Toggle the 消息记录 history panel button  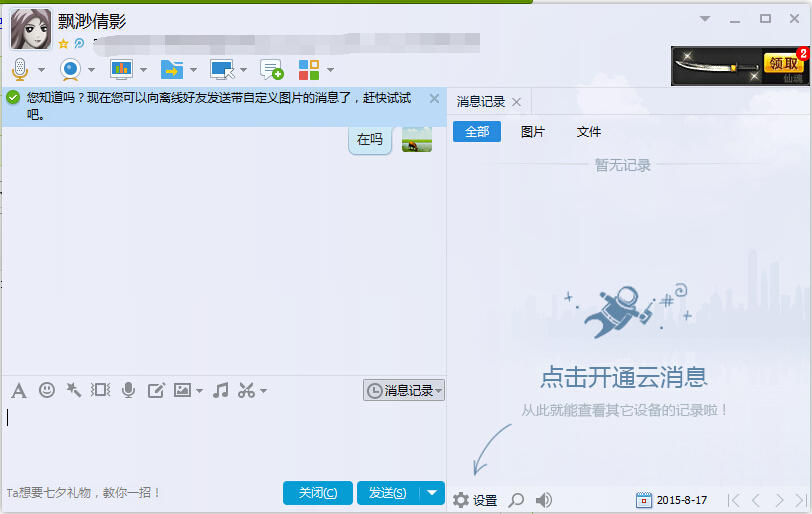(404, 391)
